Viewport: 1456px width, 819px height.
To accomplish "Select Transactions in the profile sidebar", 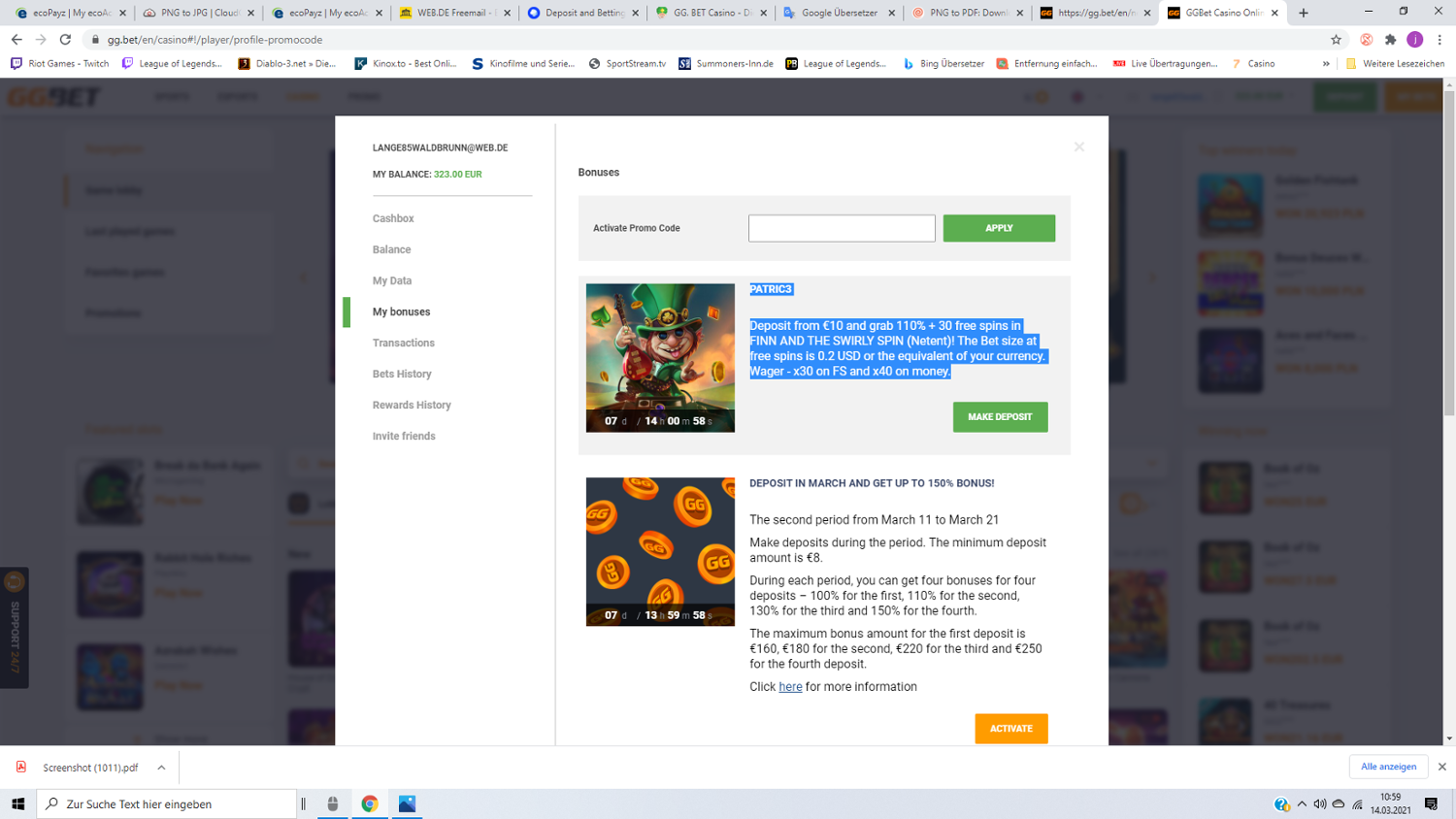I will pyautogui.click(x=403, y=343).
